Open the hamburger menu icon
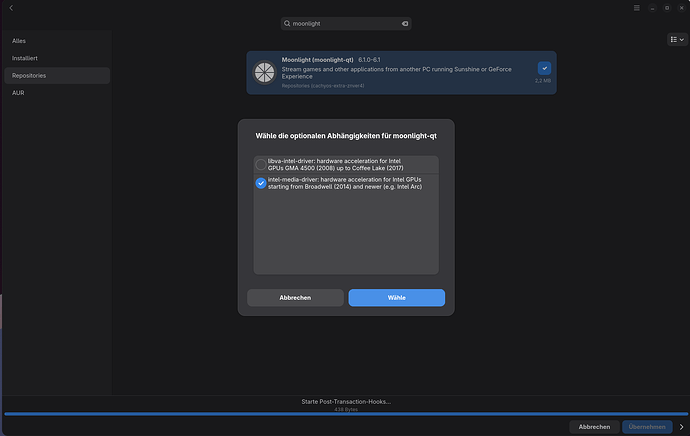The height and width of the screenshot is (436, 690). pyautogui.click(x=636, y=8)
